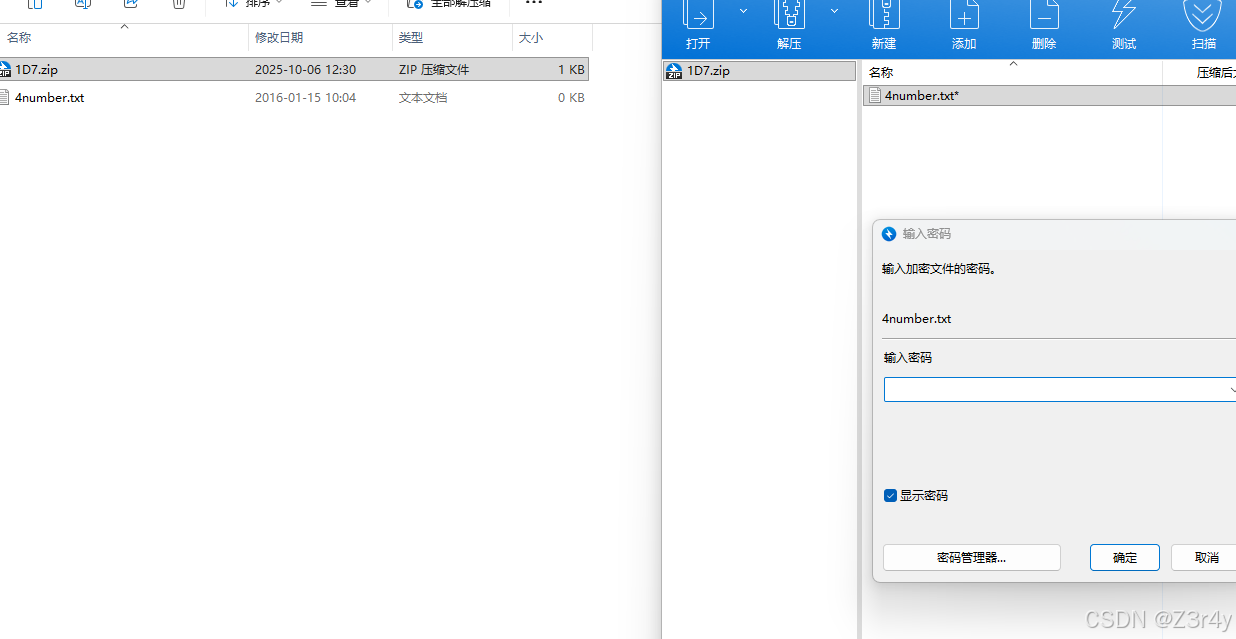Click the 0 KB size cell

(571, 97)
